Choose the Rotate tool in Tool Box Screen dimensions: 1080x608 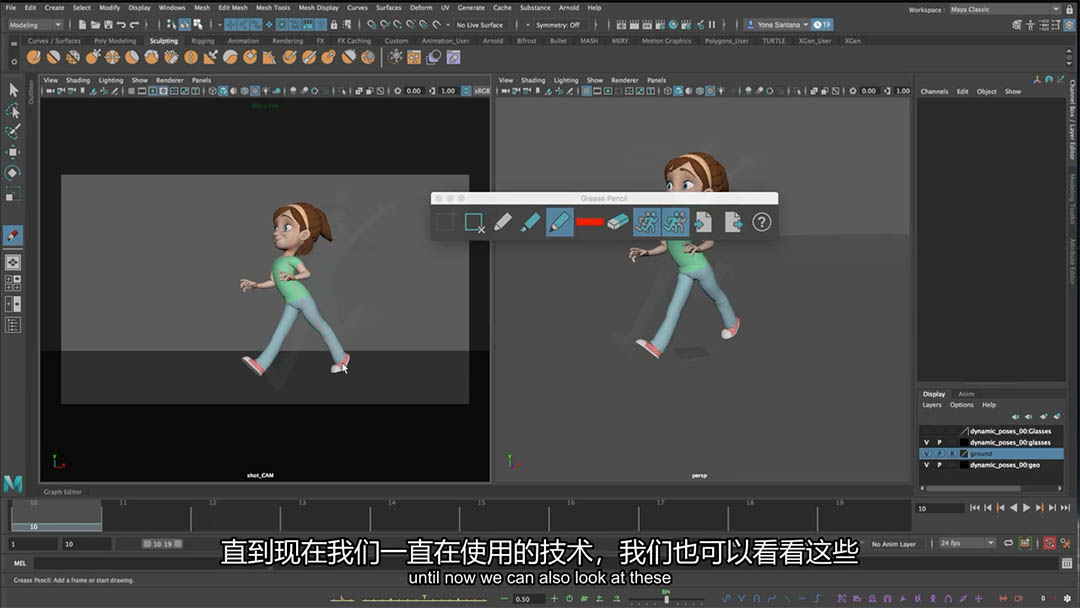(x=12, y=173)
